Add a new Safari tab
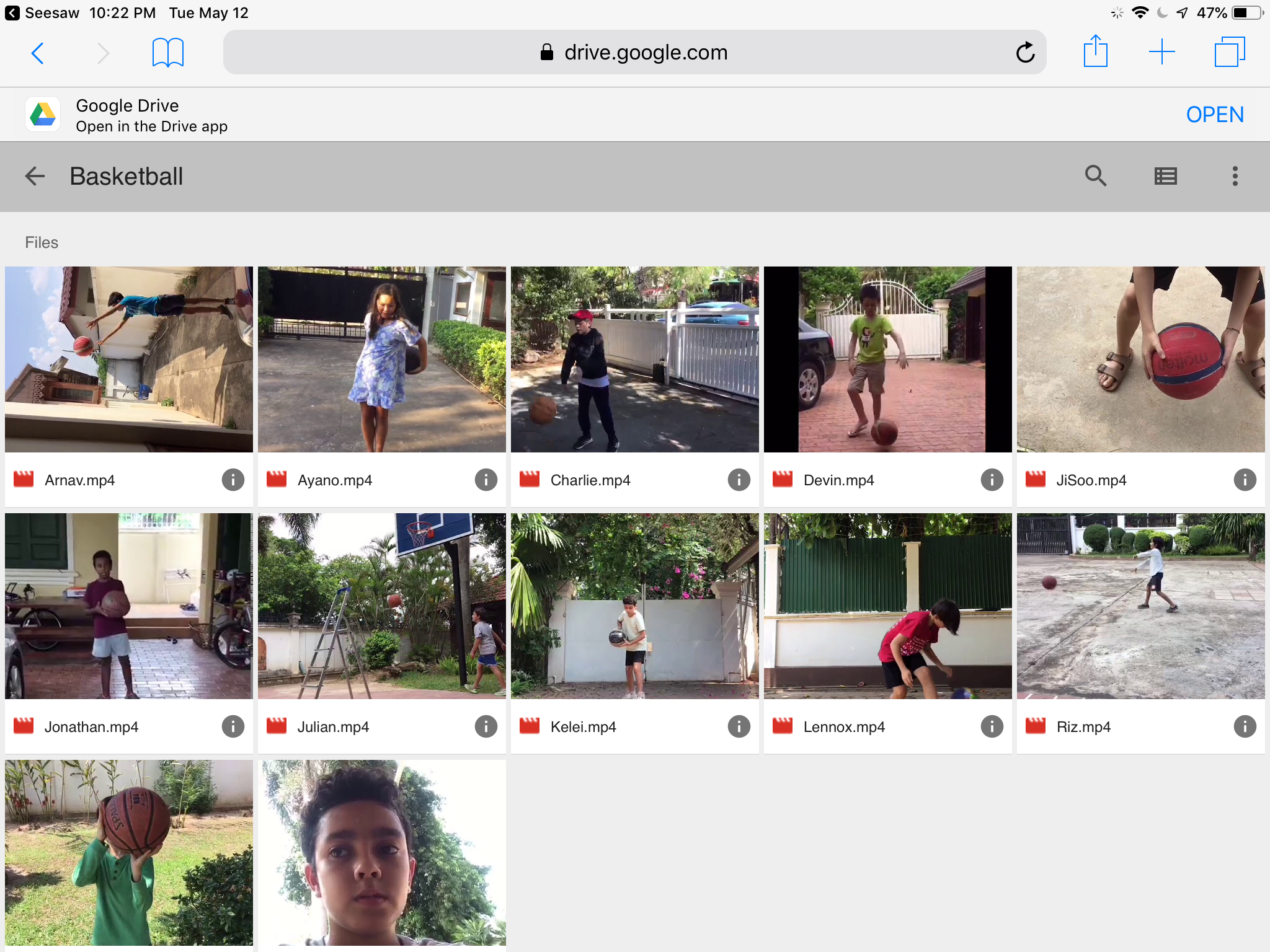Screen dimensions: 1270x952 1161,52
